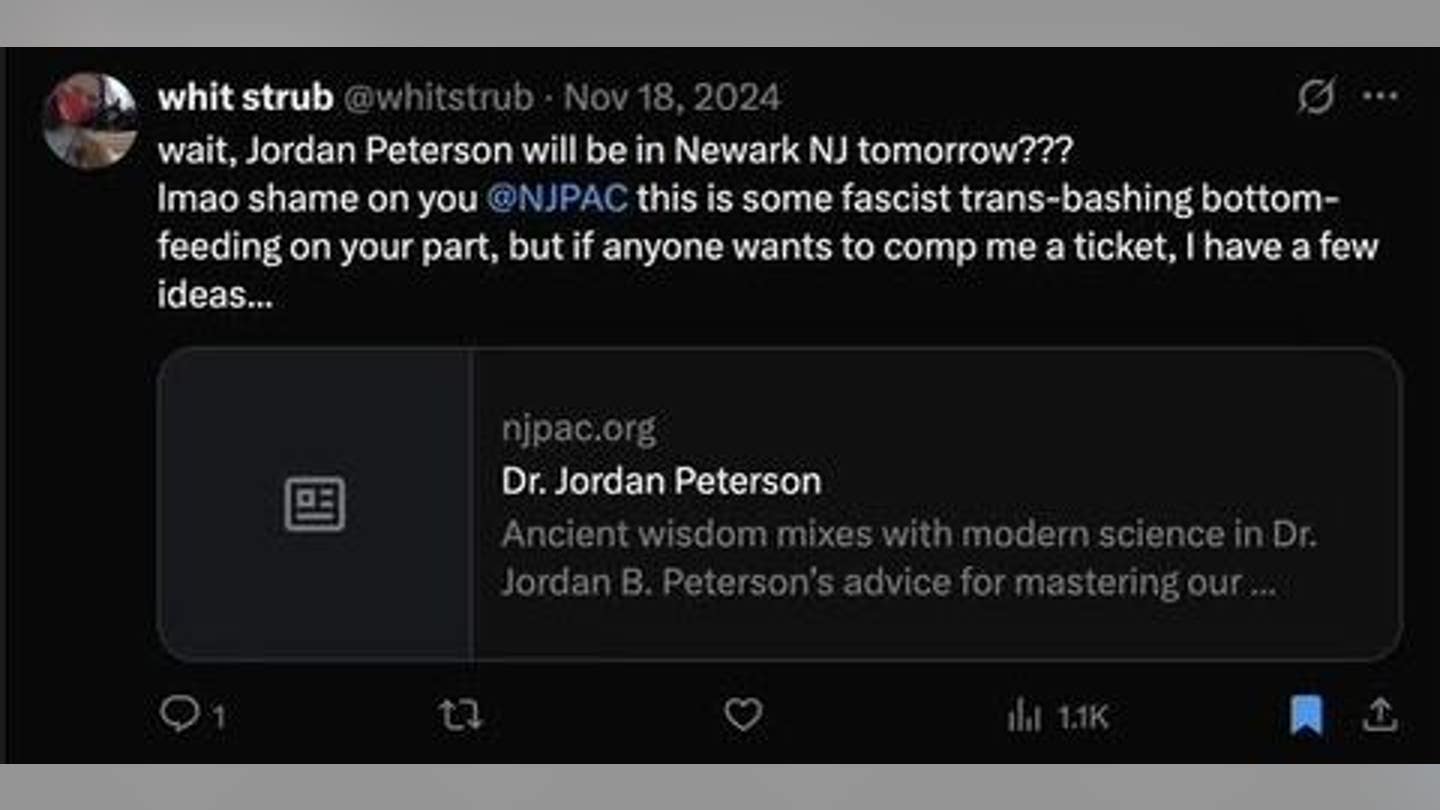Like the tweet with the heart icon
Screen dimensions: 1440x810
(x=743, y=714)
